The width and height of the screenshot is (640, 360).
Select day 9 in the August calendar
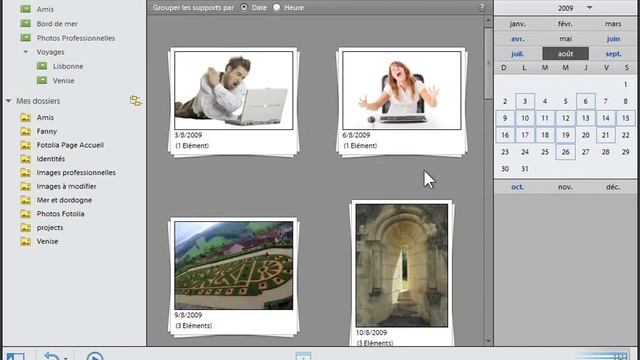click(505, 118)
